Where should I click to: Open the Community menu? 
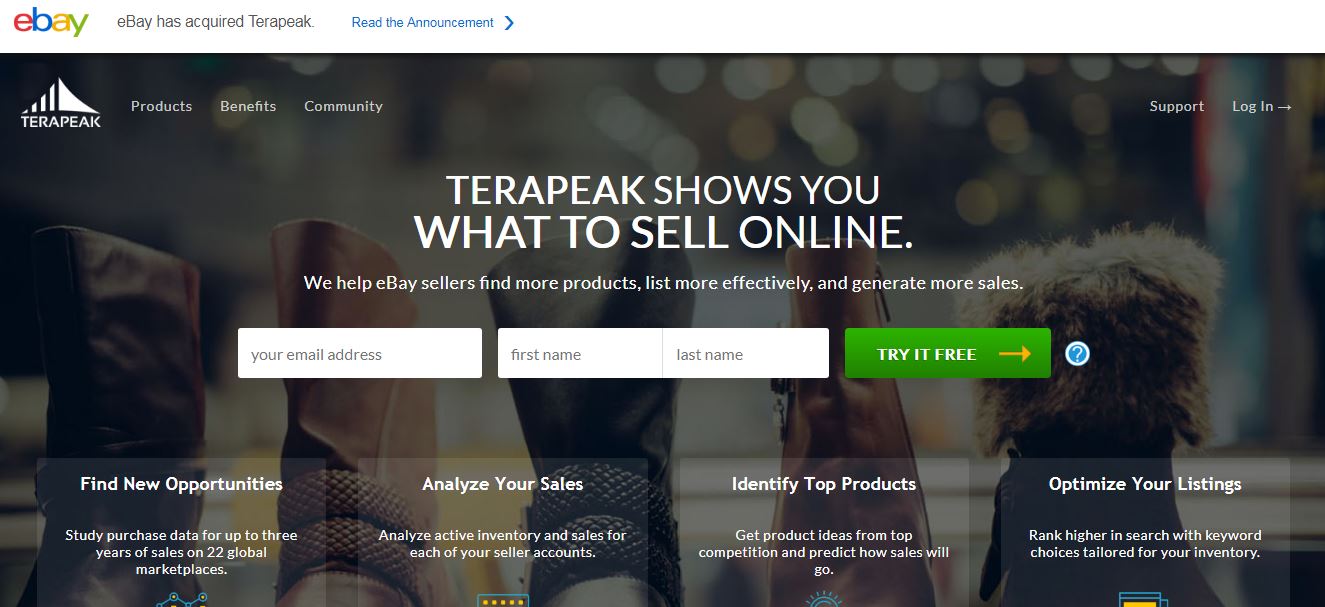pos(343,106)
